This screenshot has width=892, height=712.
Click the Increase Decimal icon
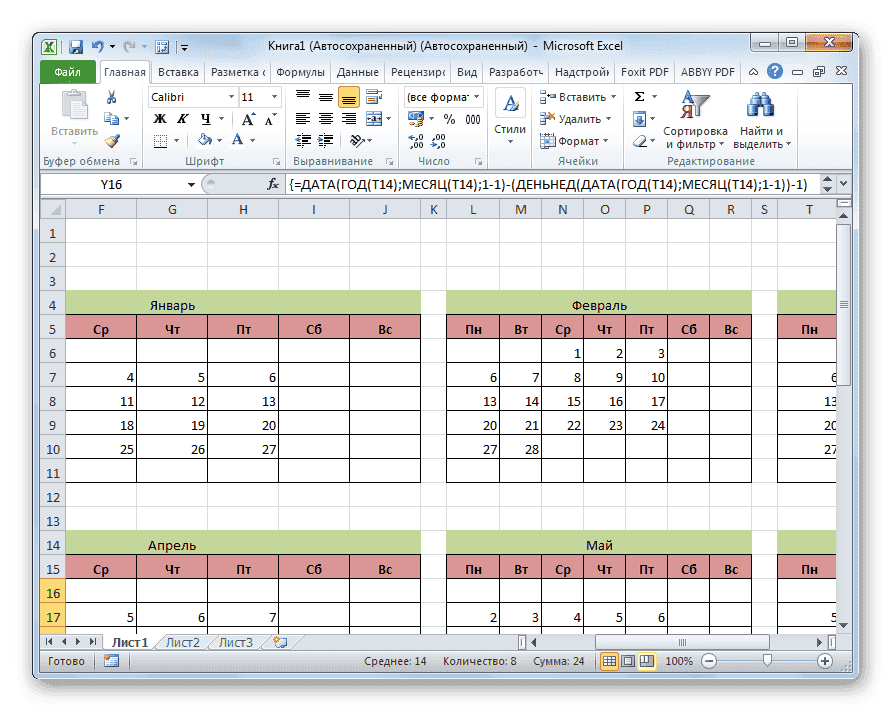[x=415, y=139]
